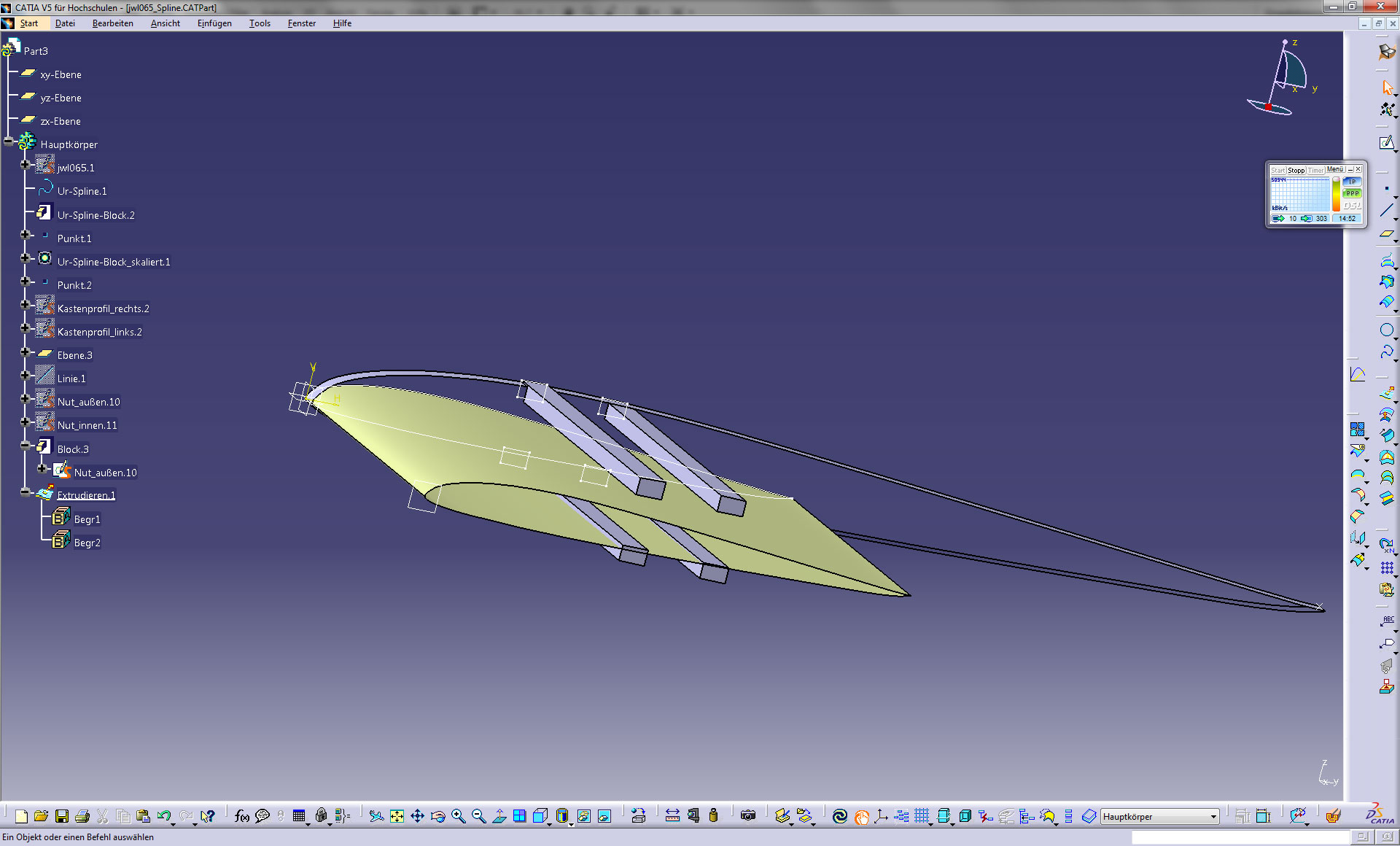Viewport: 1400px width, 846px height.
Task: Click the Plane creation icon
Action: tap(1386, 234)
